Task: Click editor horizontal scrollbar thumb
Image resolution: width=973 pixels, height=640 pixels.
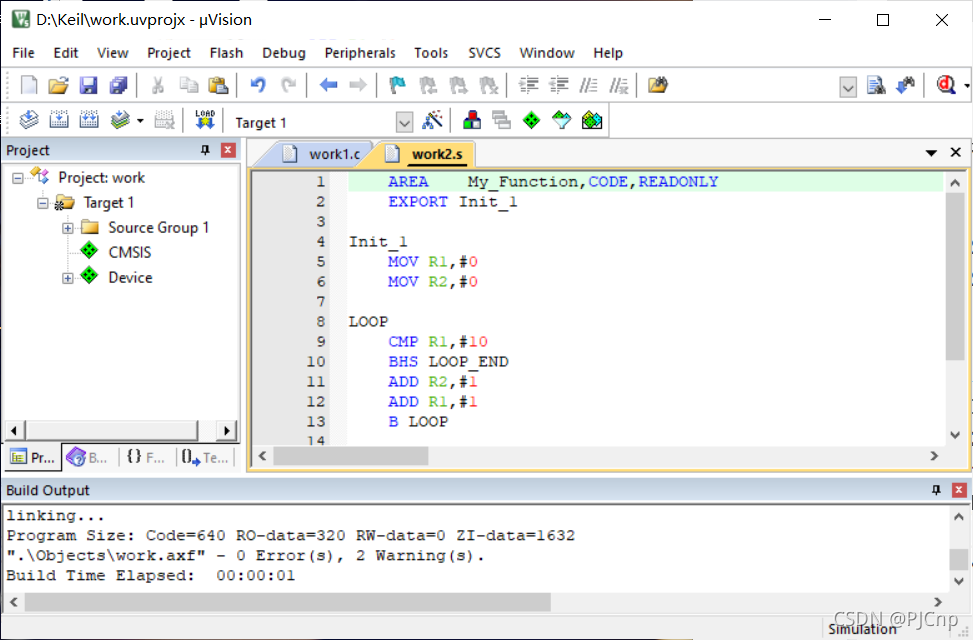Action: [x=351, y=456]
